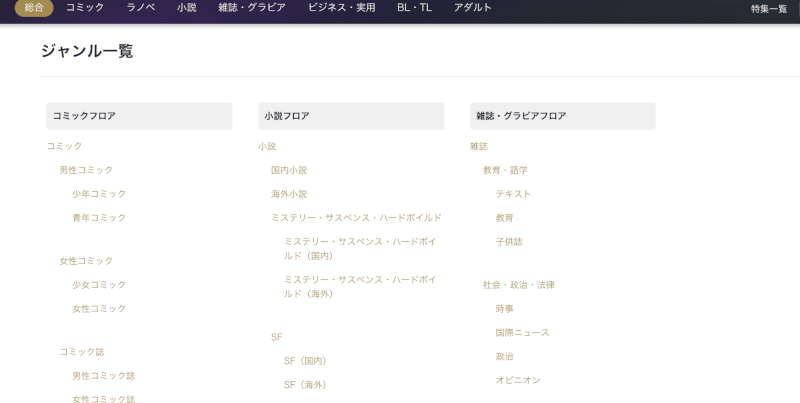Click the 少女コミック genre link
Viewport: 800px width, 403px height.
[x=99, y=285]
